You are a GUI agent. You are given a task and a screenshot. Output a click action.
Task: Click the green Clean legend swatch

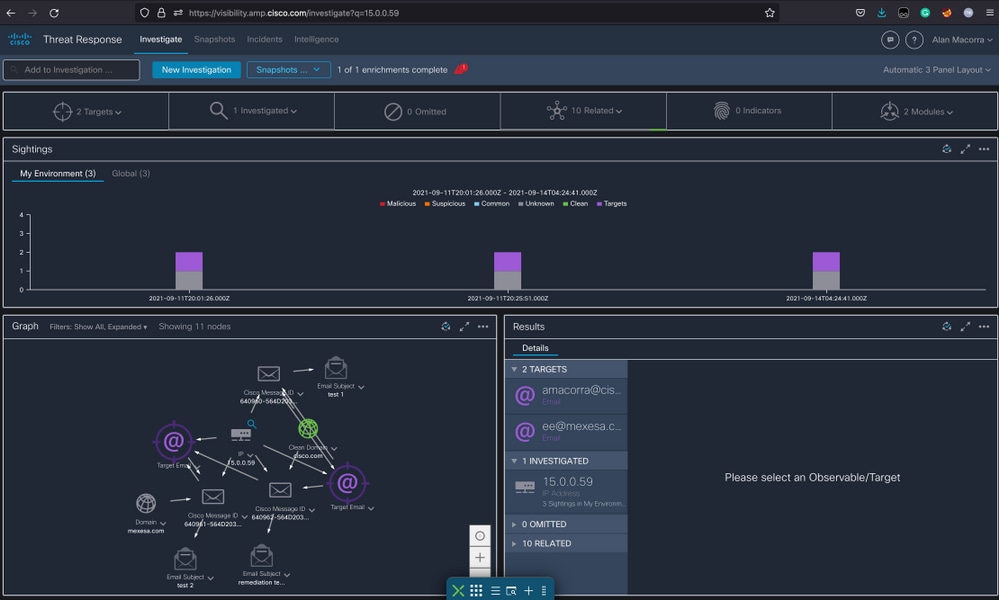click(565, 204)
